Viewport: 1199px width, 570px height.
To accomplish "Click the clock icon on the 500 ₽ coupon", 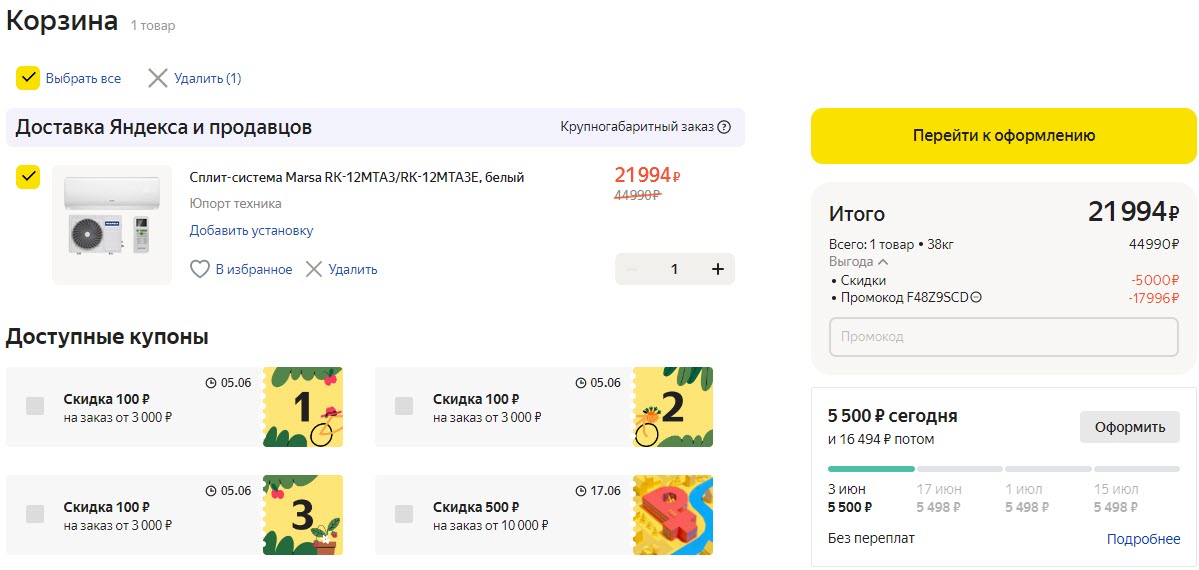I will [x=582, y=491].
